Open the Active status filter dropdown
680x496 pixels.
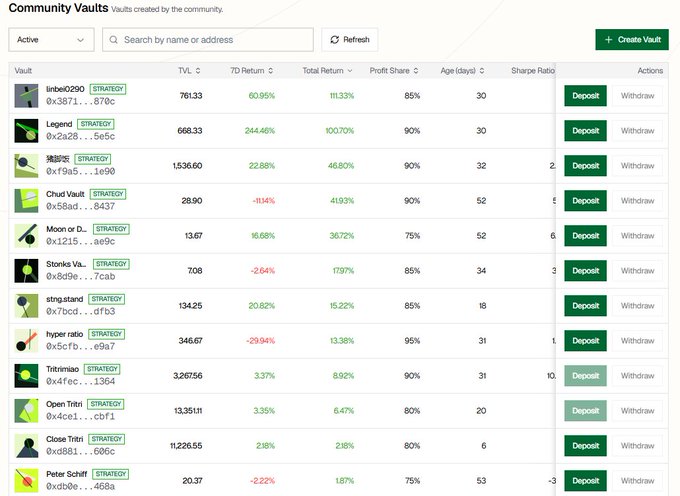tap(51, 40)
